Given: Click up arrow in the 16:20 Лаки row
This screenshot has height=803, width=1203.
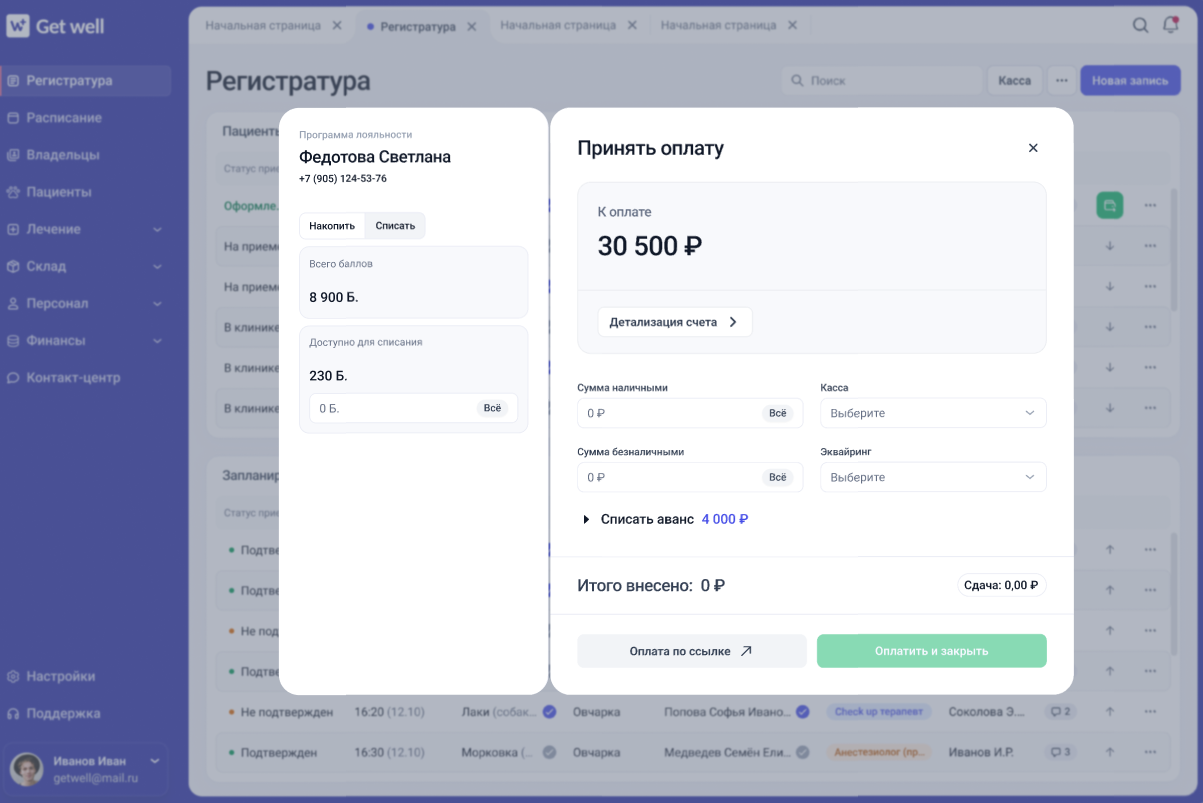Looking at the screenshot, I should [1109, 712].
